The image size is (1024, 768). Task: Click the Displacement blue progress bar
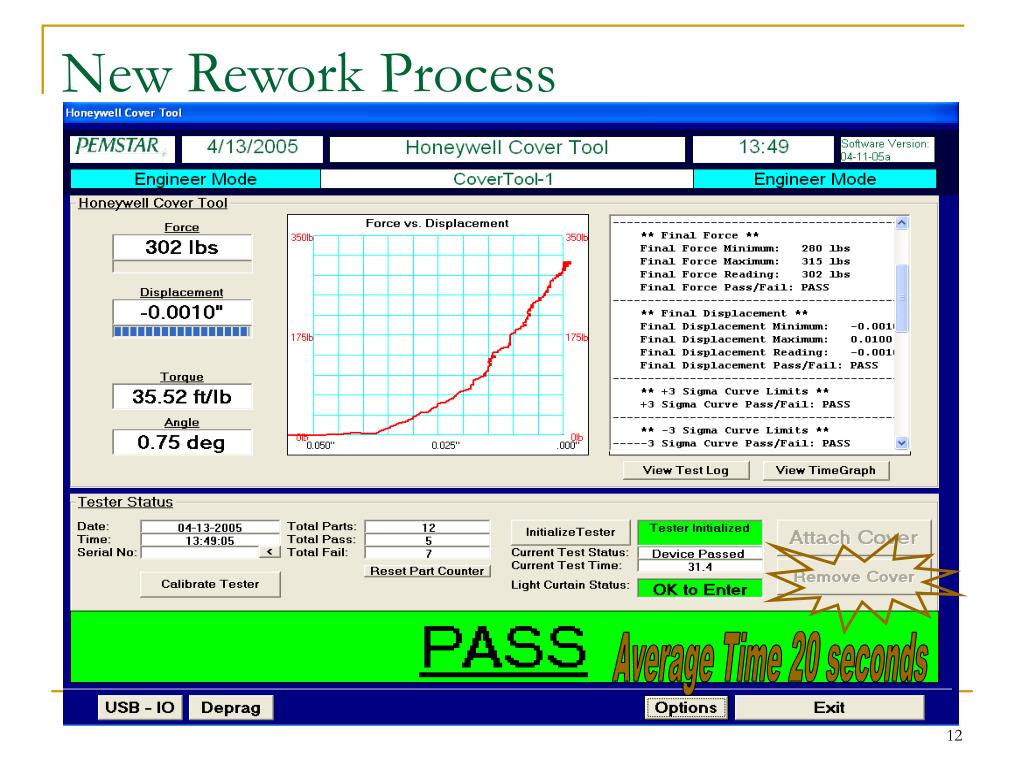click(x=182, y=332)
